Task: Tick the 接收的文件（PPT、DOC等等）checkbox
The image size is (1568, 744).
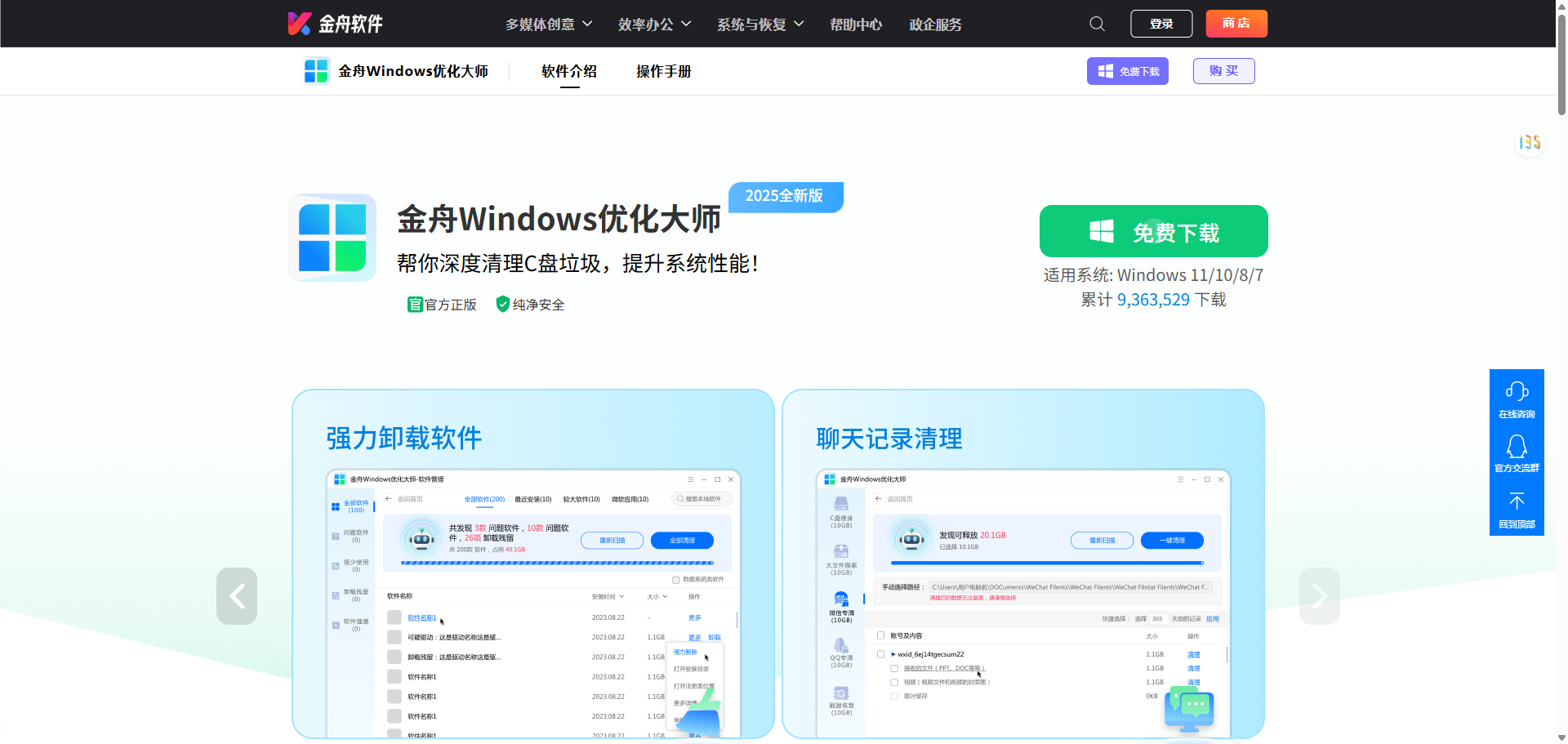Action: [x=893, y=668]
